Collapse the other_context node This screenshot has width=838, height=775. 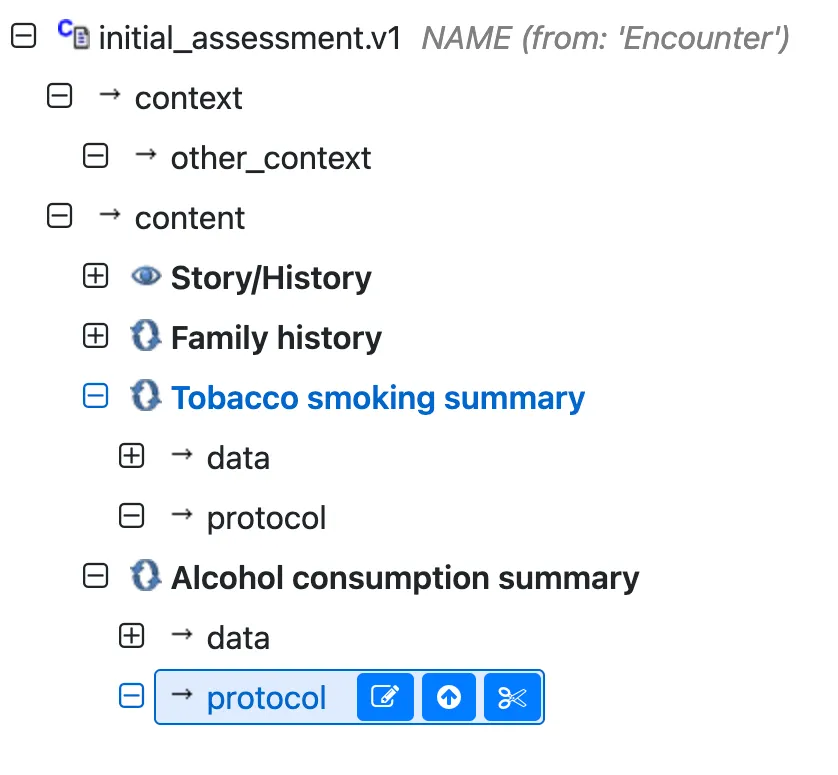click(95, 156)
